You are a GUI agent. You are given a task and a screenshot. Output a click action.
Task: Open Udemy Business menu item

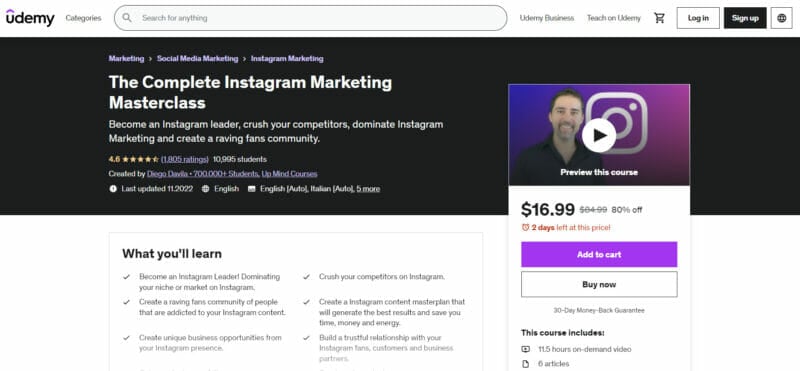(x=546, y=18)
